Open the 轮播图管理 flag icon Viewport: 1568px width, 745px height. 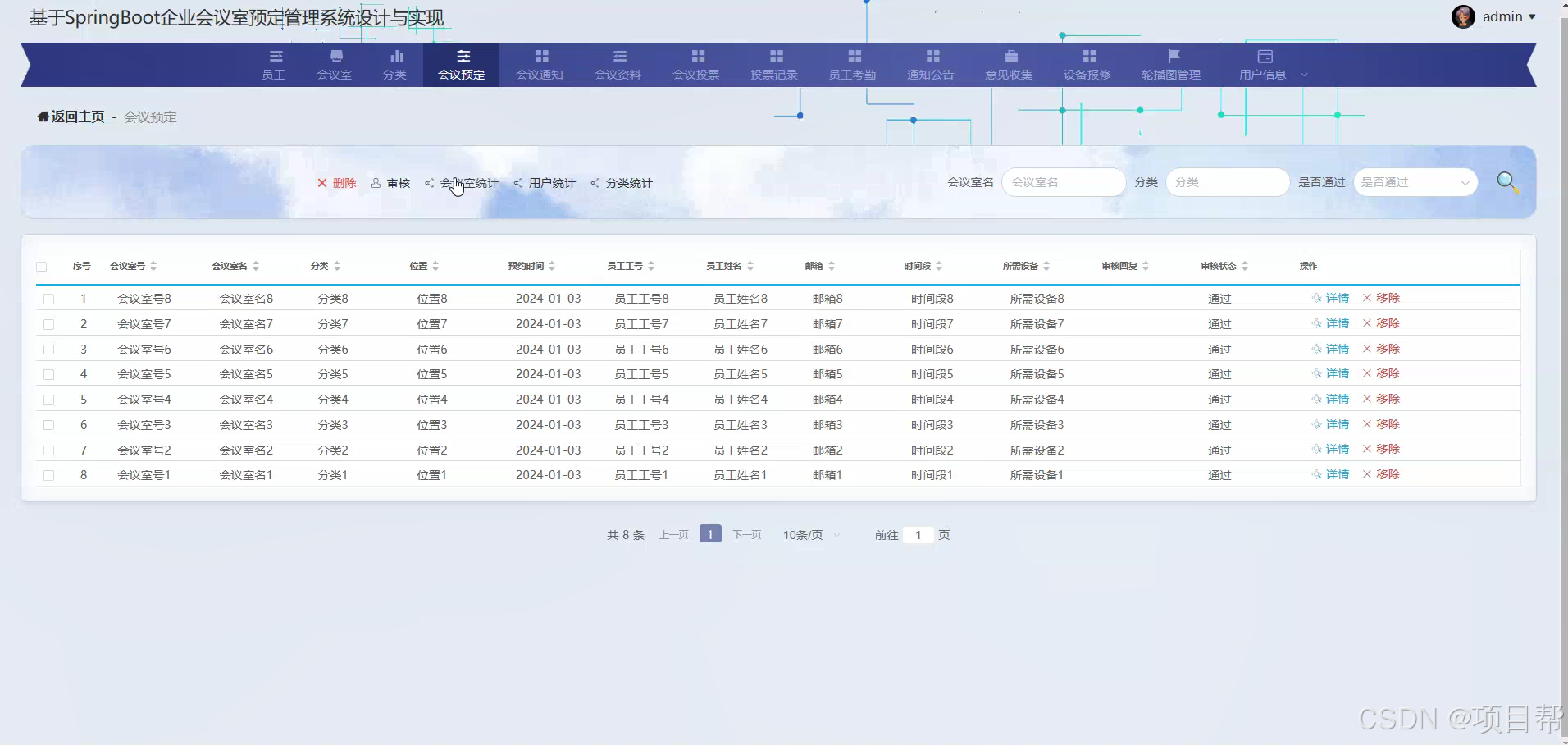(1174, 56)
